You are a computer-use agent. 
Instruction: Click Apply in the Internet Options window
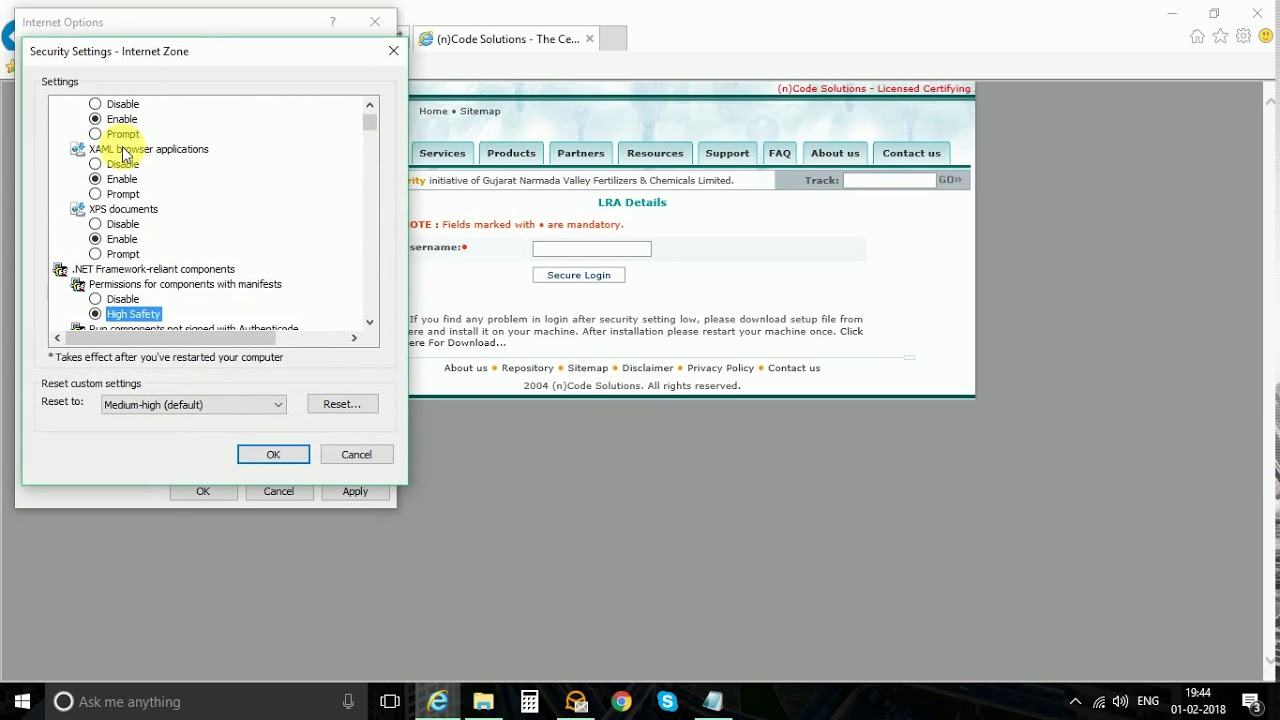(x=355, y=492)
